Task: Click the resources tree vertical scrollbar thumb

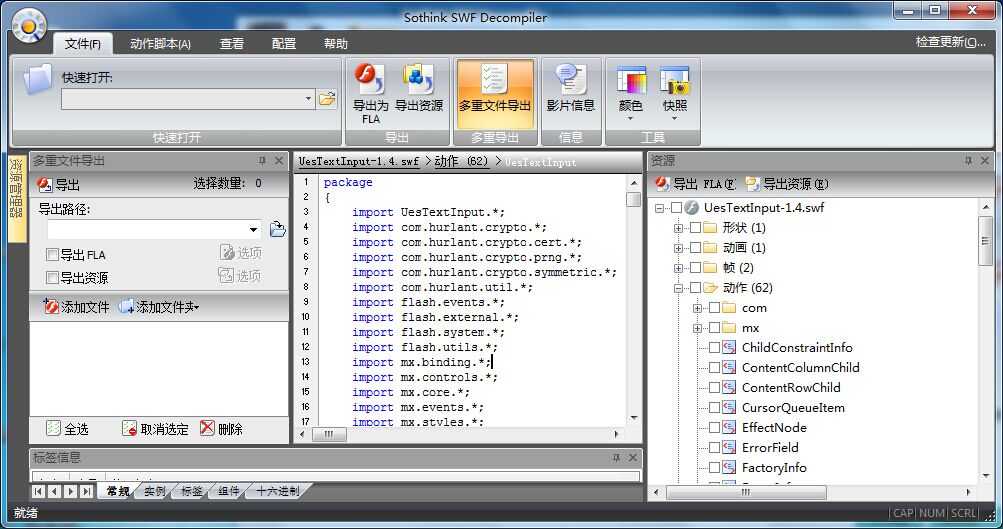Action: 985,241
